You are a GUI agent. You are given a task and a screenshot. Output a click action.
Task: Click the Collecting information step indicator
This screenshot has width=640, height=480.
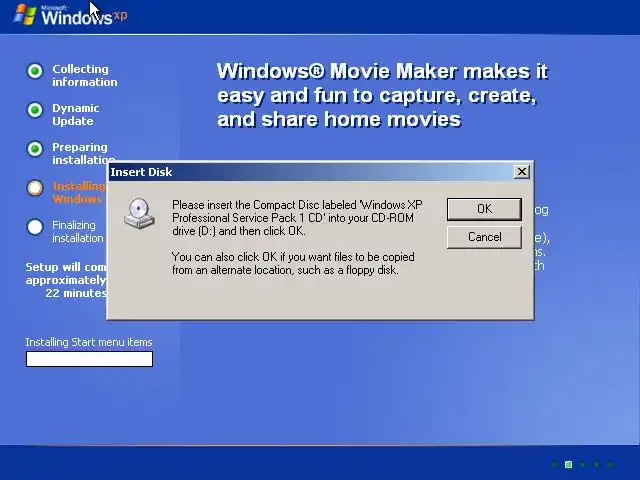[35, 71]
